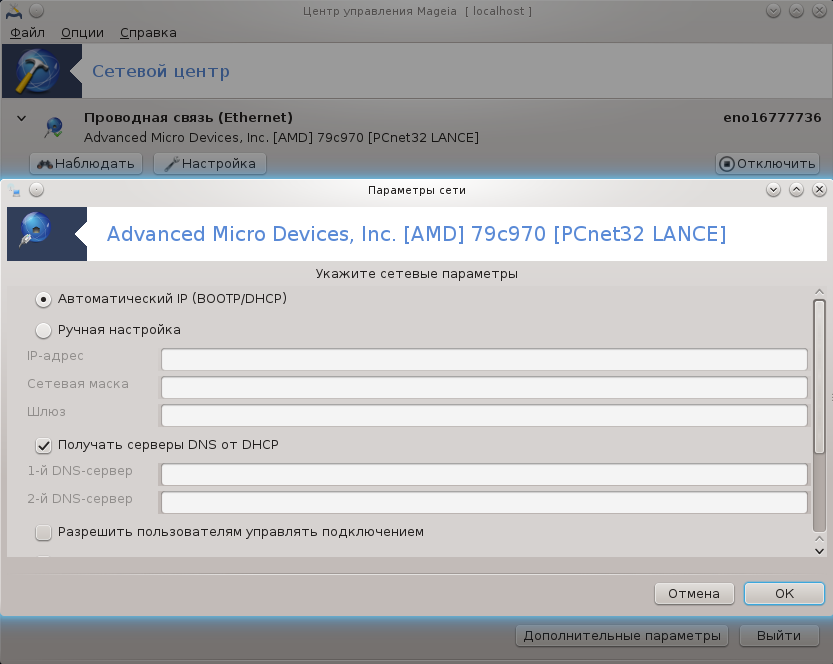Click the Шлюз input field

click(x=484, y=415)
